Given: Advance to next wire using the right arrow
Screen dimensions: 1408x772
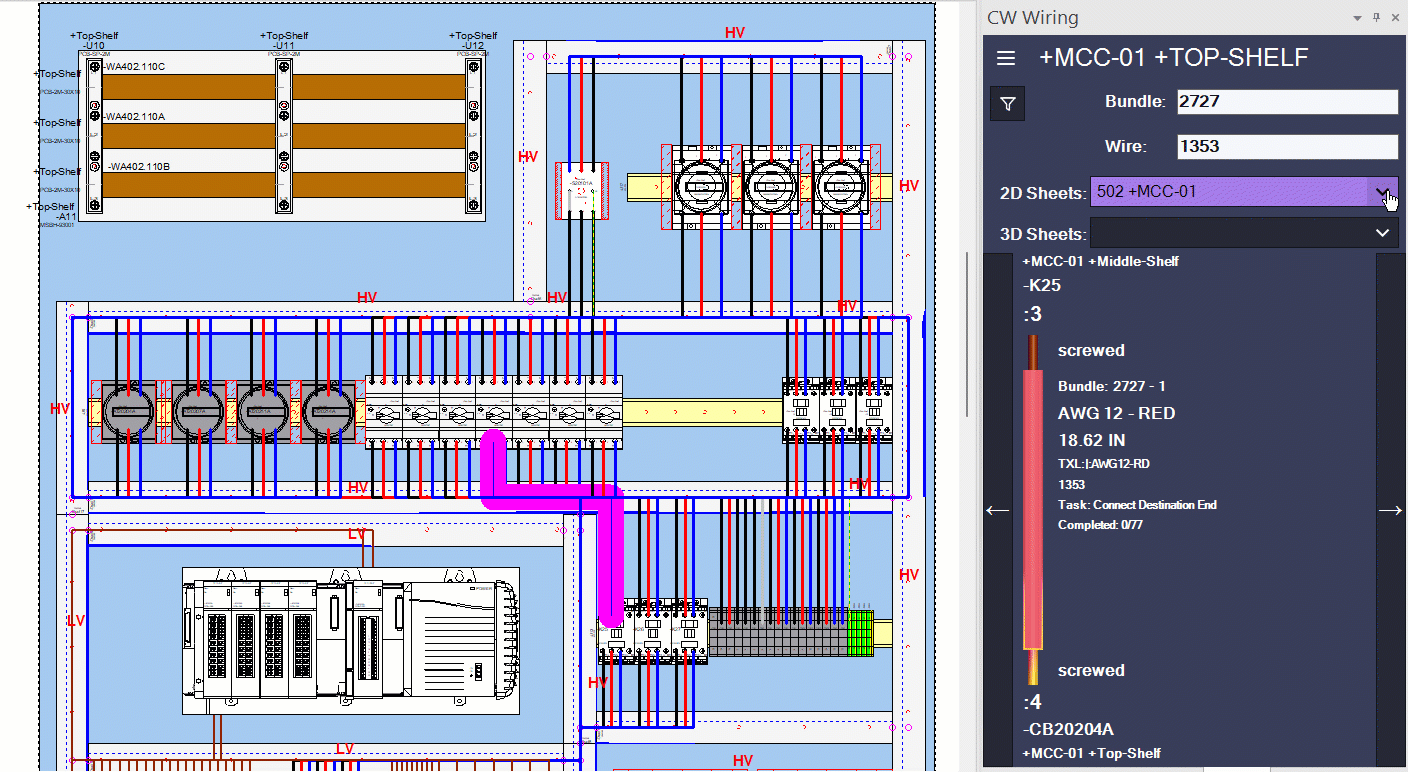Looking at the screenshot, I should pos(1391,510).
